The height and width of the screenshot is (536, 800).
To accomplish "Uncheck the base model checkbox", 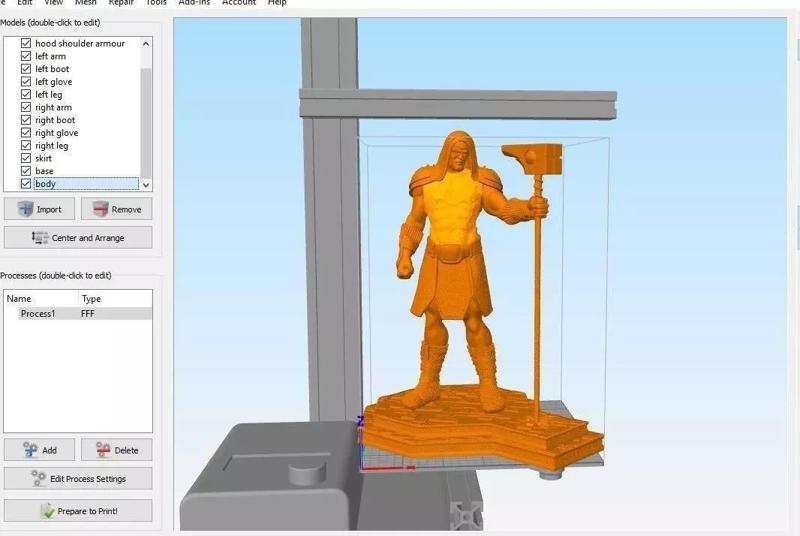I will coord(26,171).
